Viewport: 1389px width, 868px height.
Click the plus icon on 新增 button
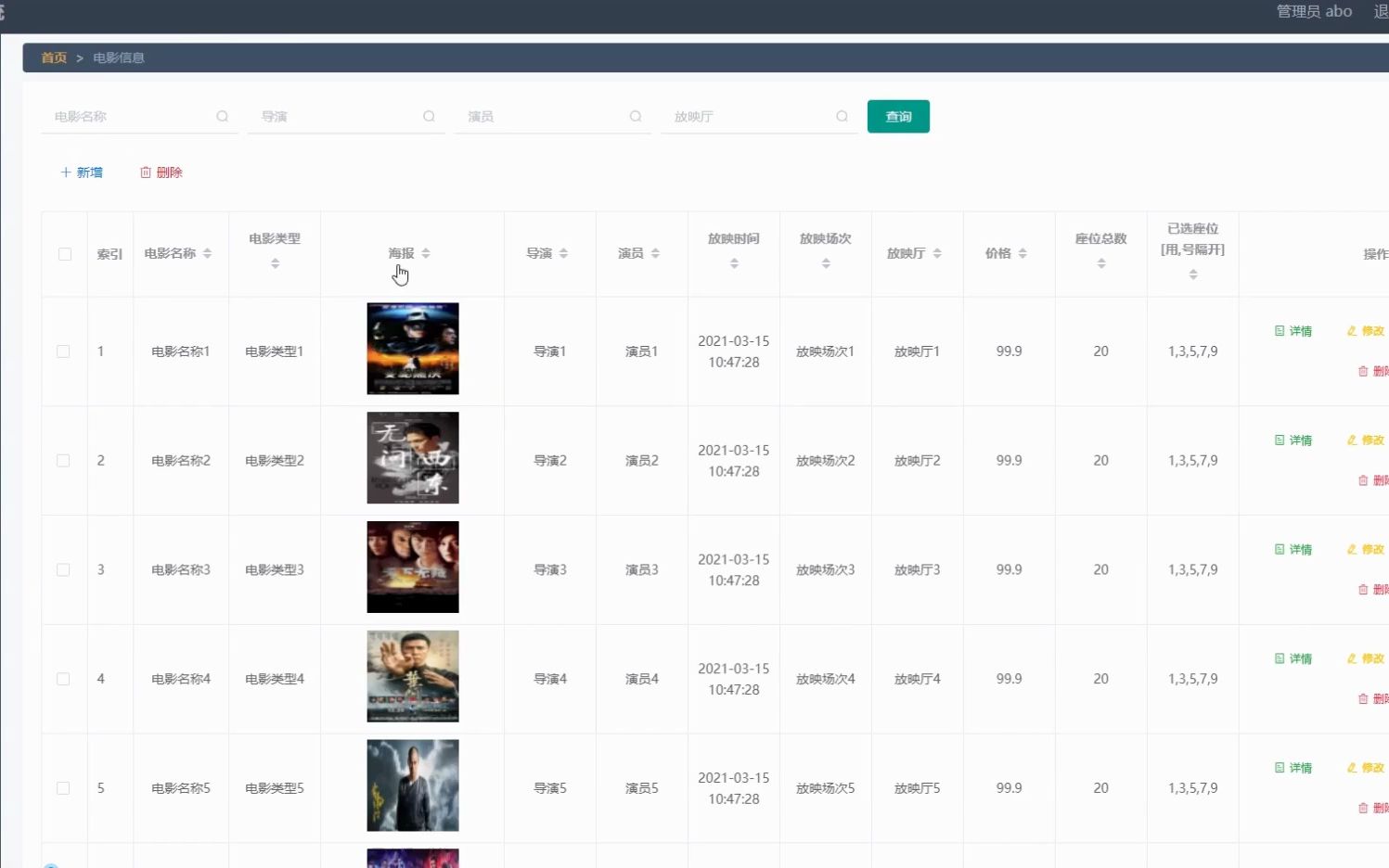coord(65,172)
